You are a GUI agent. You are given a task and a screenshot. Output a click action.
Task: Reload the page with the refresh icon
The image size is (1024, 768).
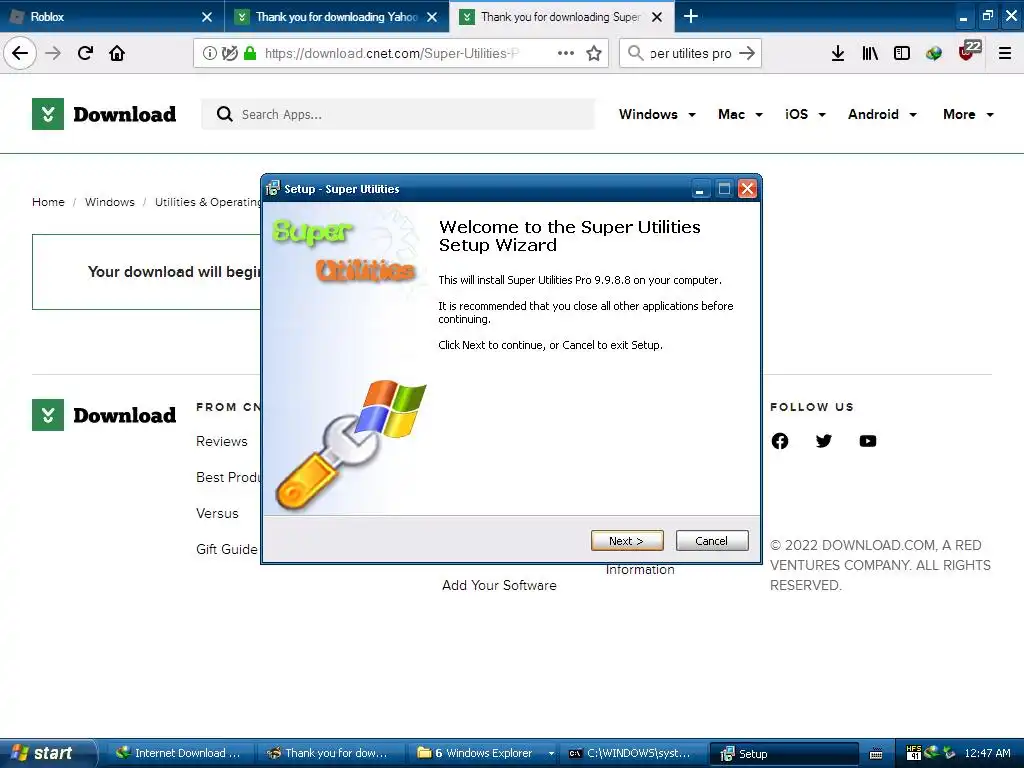[85, 53]
